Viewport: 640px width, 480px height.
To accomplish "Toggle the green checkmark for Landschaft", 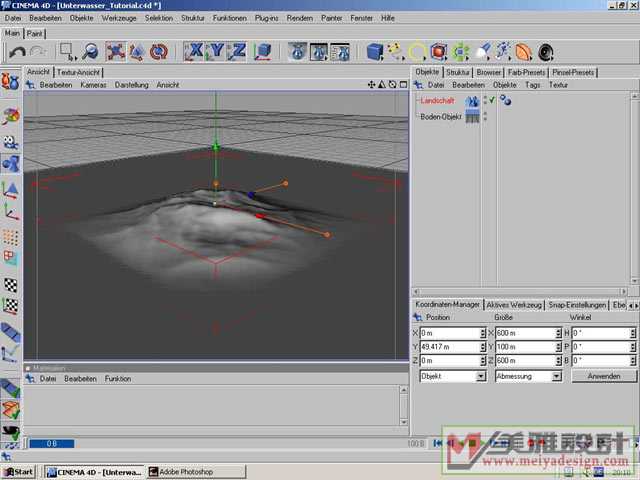I will 491,100.
